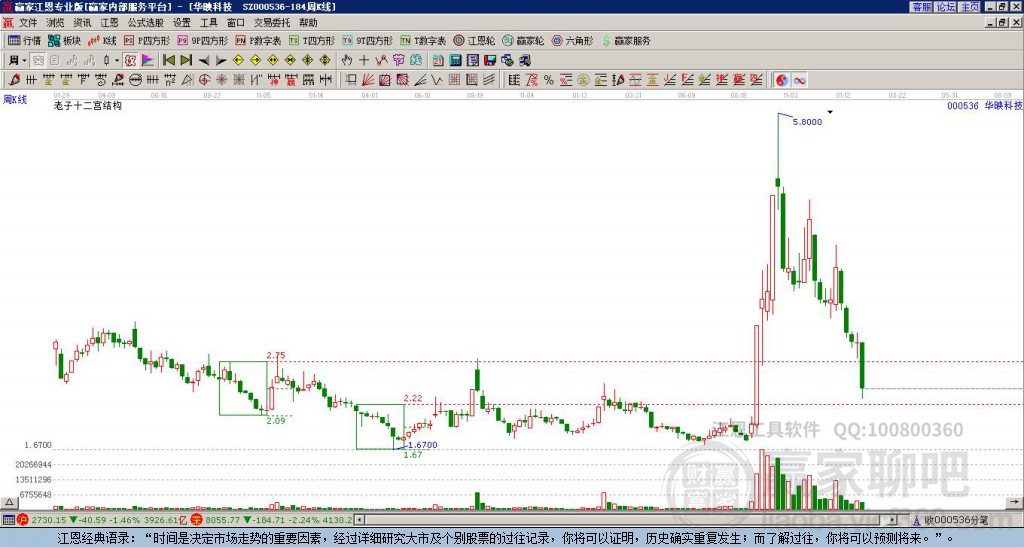
Task: Click the 周K线 period label
Action: (14, 99)
